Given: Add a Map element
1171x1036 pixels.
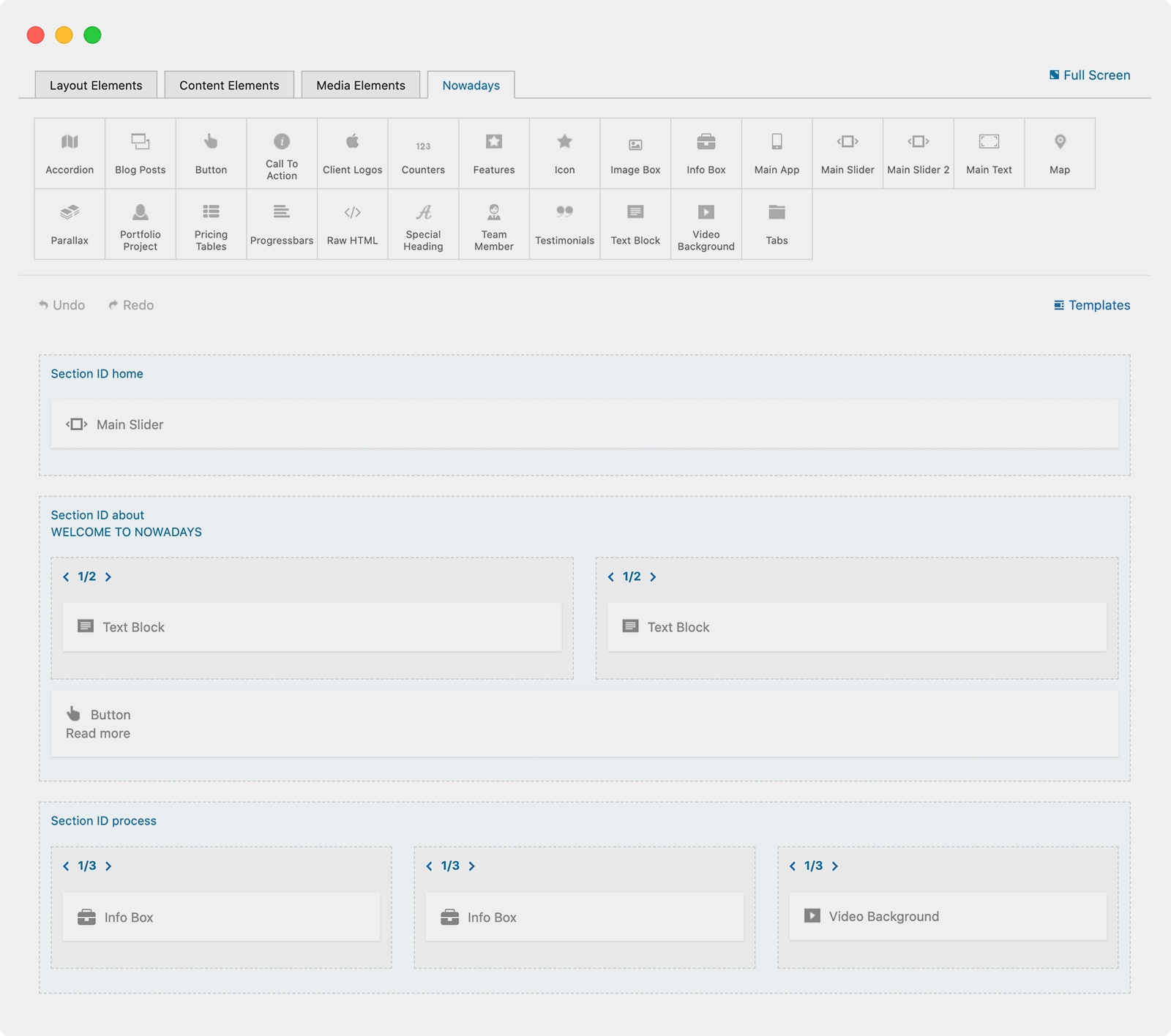Looking at the screenshot, I should [1059, 154].
